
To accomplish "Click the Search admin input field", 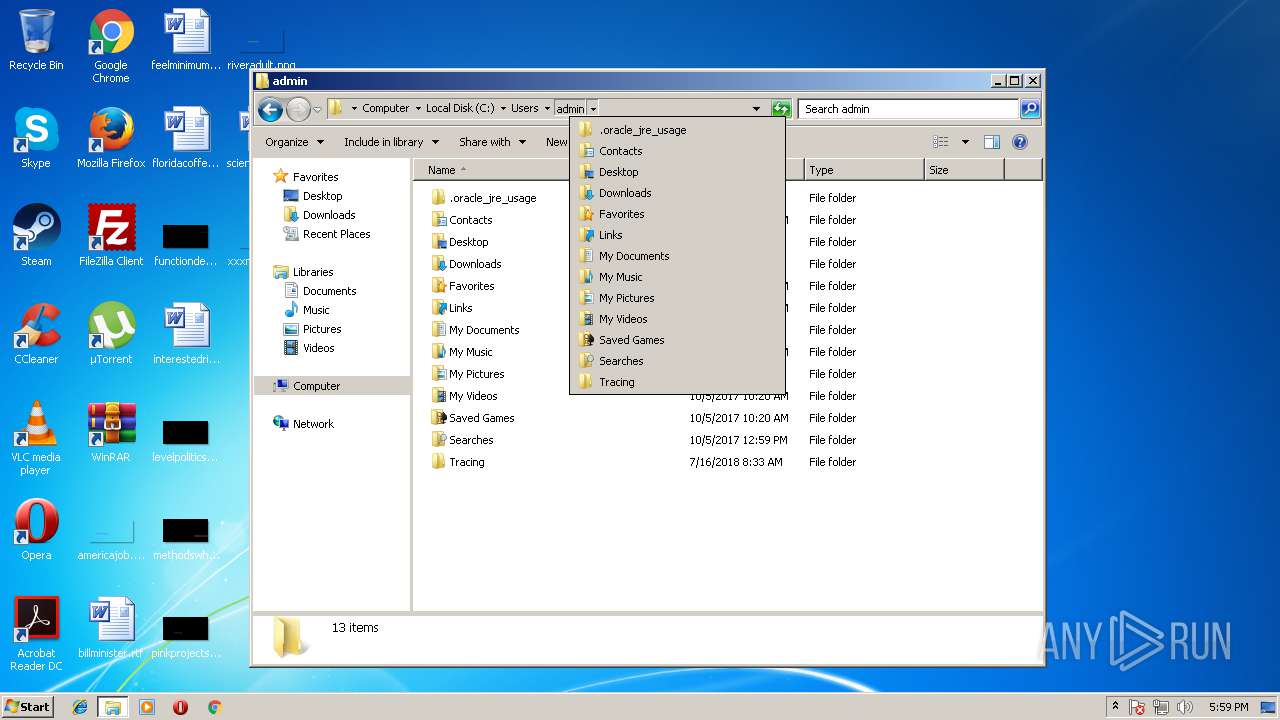I will click(x=909, y=109).
